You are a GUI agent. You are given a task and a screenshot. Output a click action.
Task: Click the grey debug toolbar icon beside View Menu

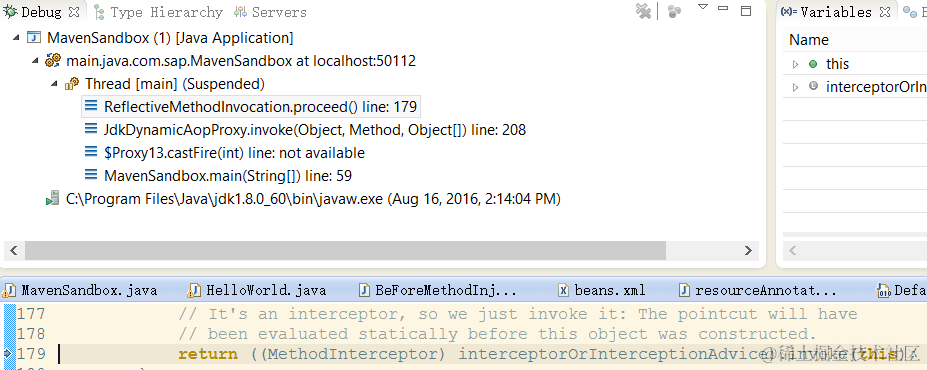pyautogui.click(x=675, y=11)
